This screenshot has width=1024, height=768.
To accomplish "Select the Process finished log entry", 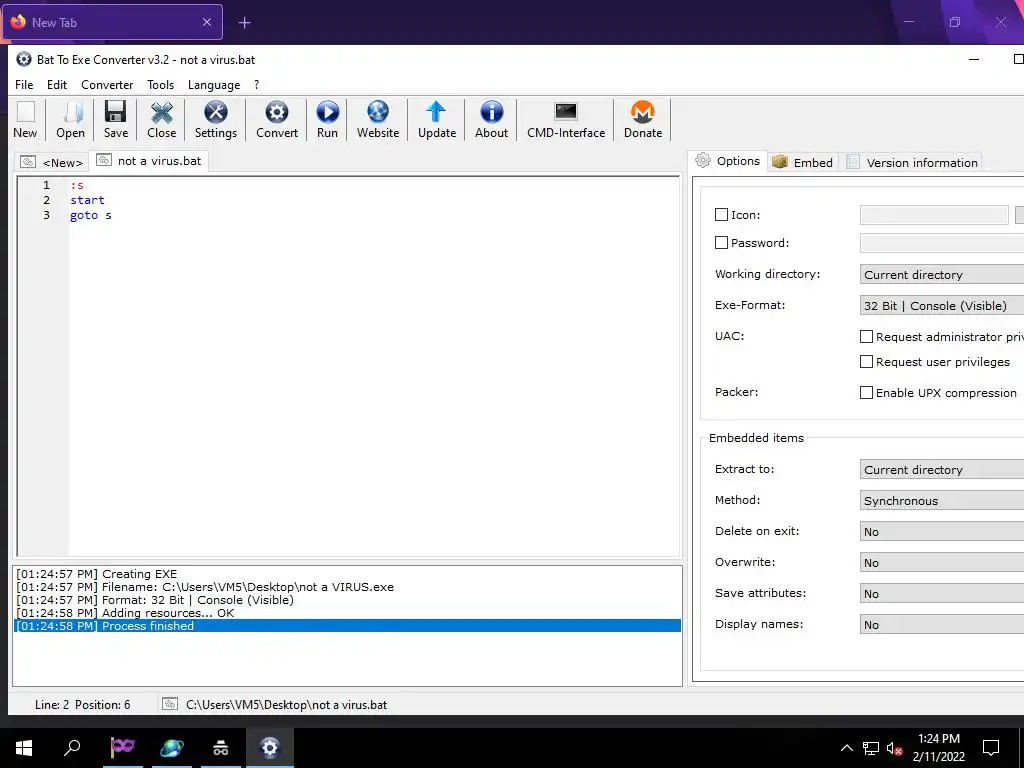I will (x=347, y=626).
